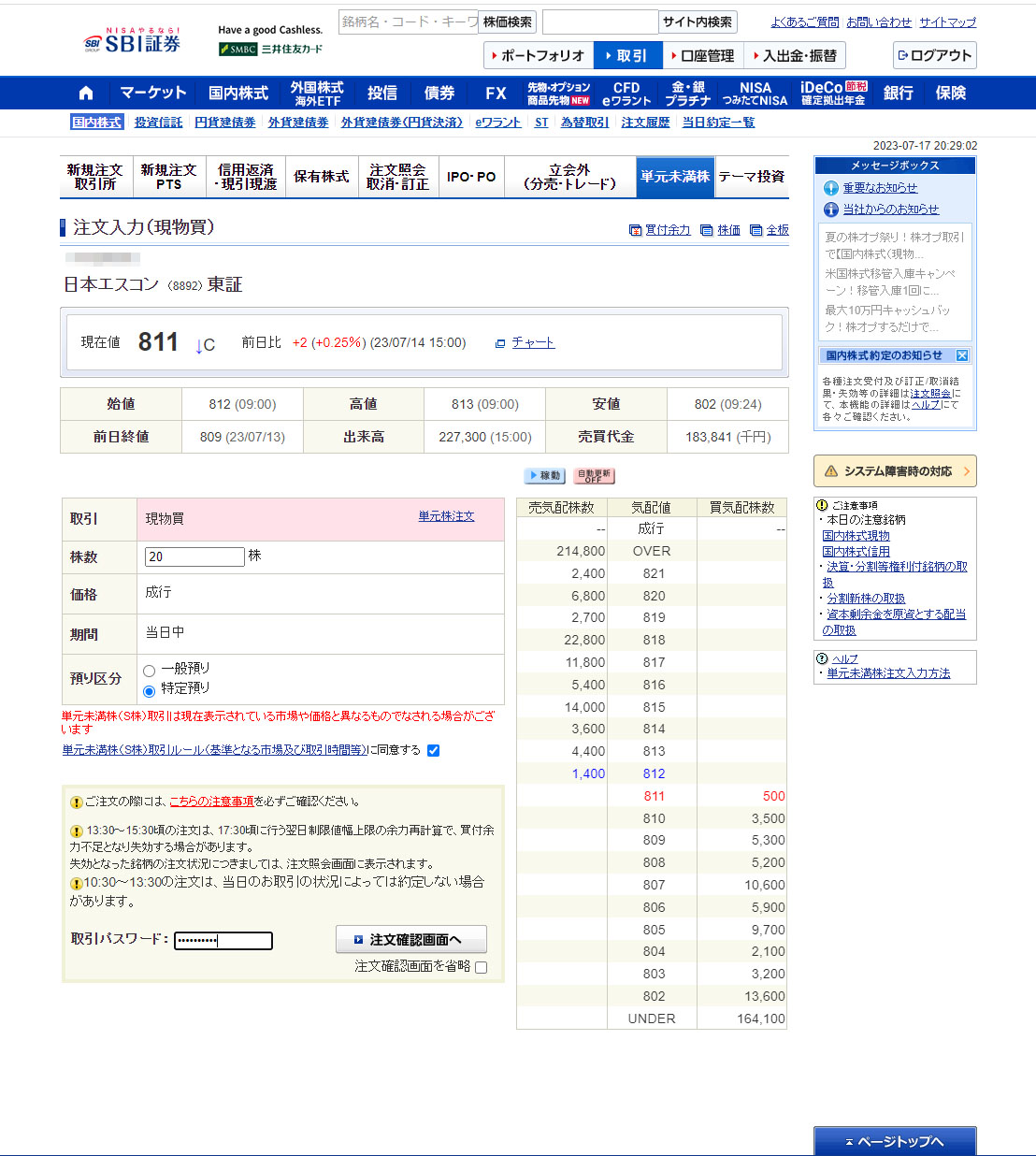Open the 国内株式 navigation menu
1036x1156 pixels.
tap(237, 93)
